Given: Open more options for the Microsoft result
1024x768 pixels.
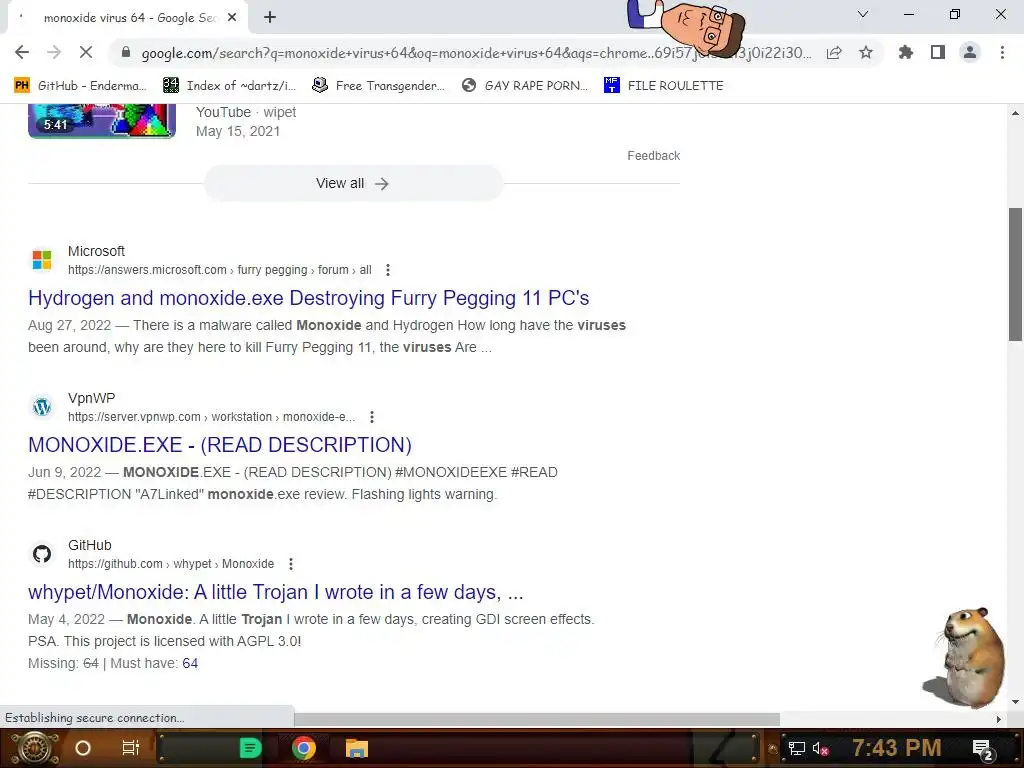Looking at the screenshot, I should pyautogui.click(x=388, y=270).
